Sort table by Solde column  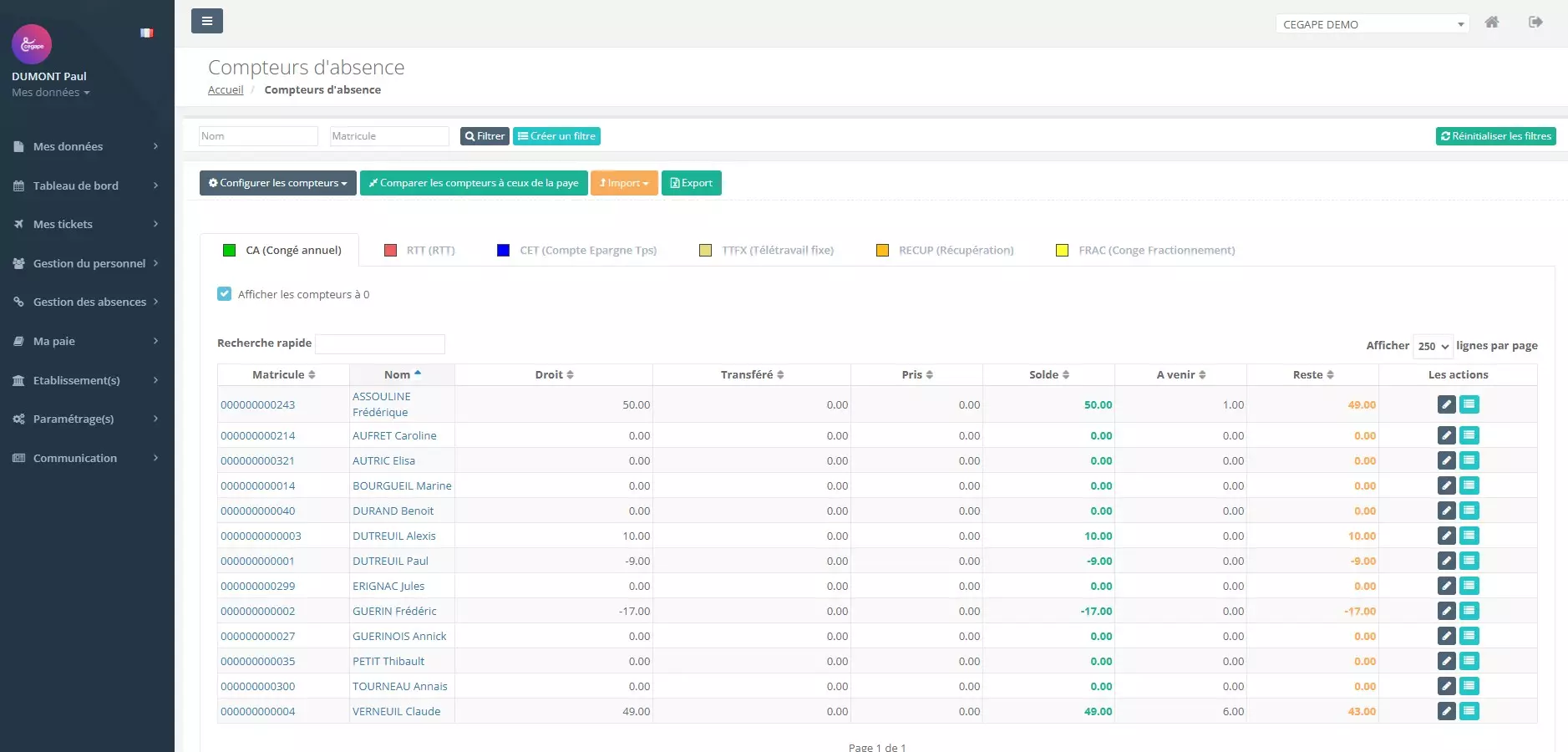click(x=1048, y=374)
